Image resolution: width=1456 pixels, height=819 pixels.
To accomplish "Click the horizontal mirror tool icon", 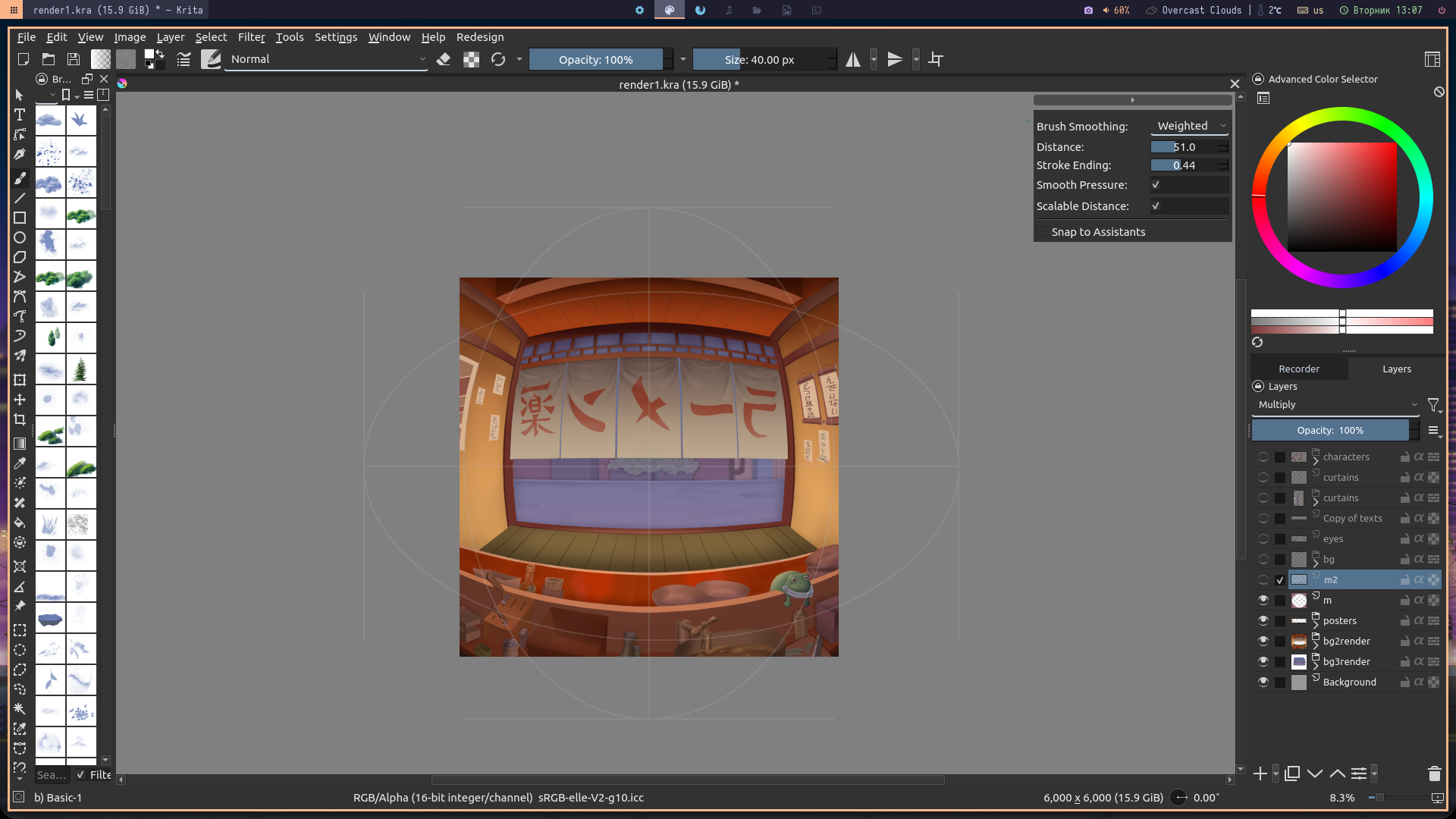I will point(853,59).
